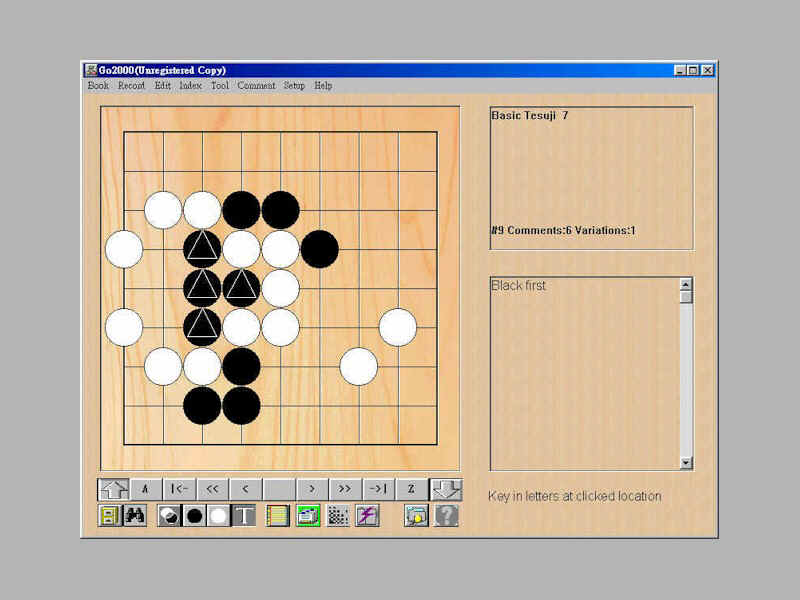Maximize the Go2000 window
Image resolution: width=800 pixels, height=600 pixels.
[692, 70]
